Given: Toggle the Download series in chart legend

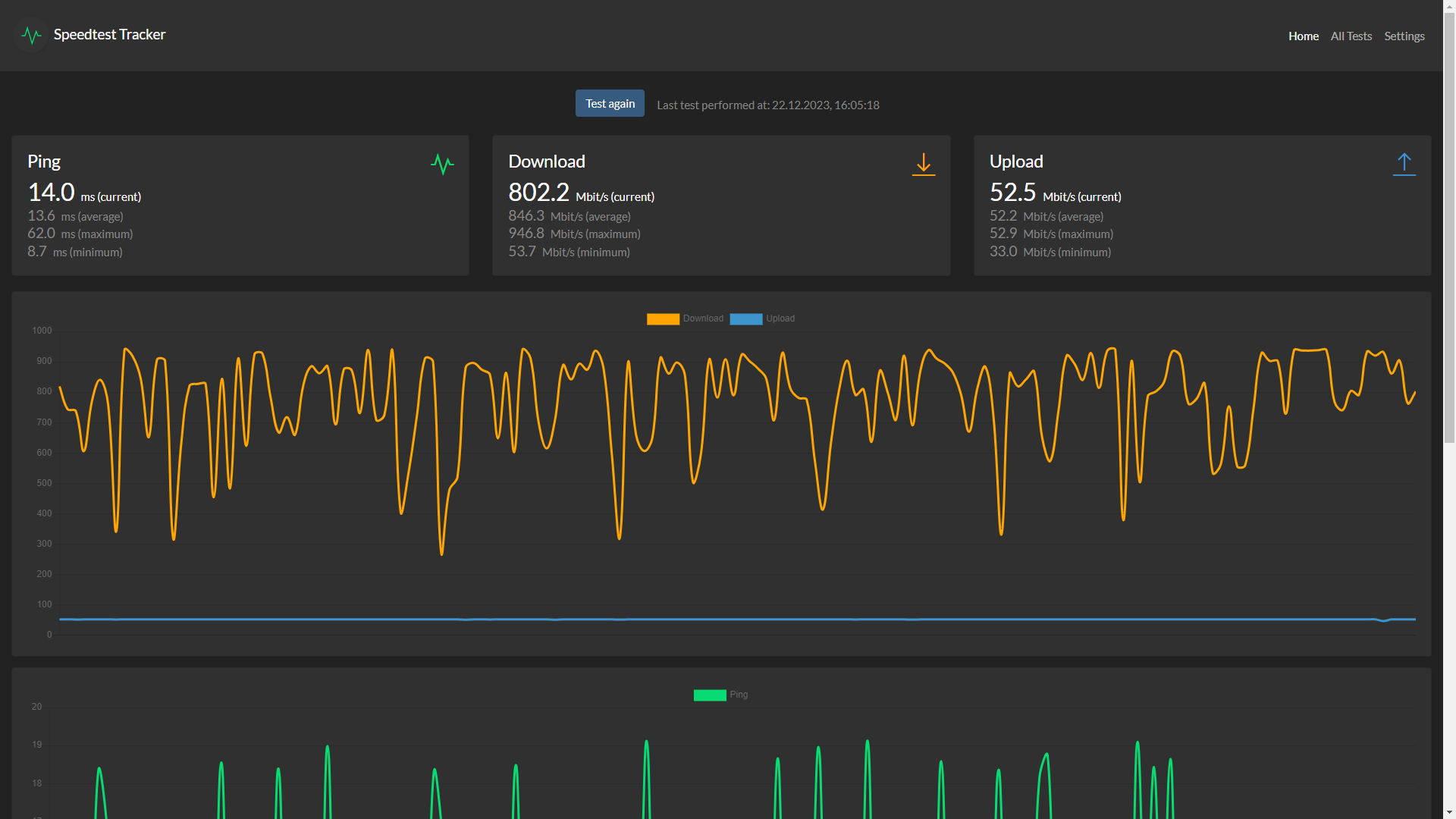Looking at the screenshot, I should pos(703,318).
